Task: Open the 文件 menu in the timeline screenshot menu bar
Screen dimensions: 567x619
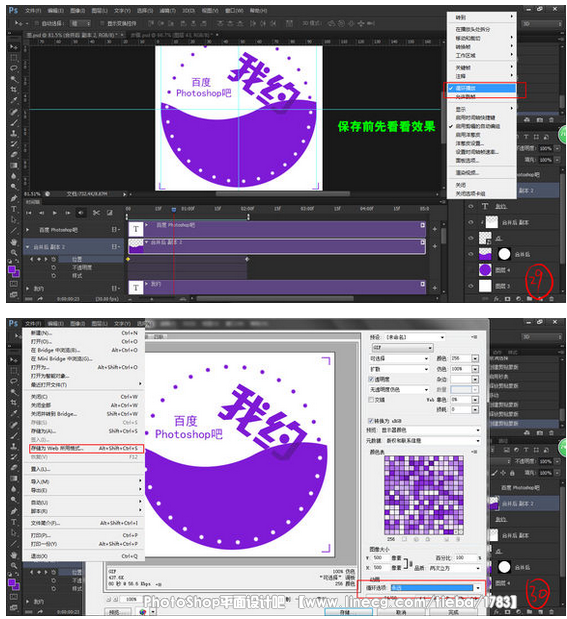Action: pos(33,11)
